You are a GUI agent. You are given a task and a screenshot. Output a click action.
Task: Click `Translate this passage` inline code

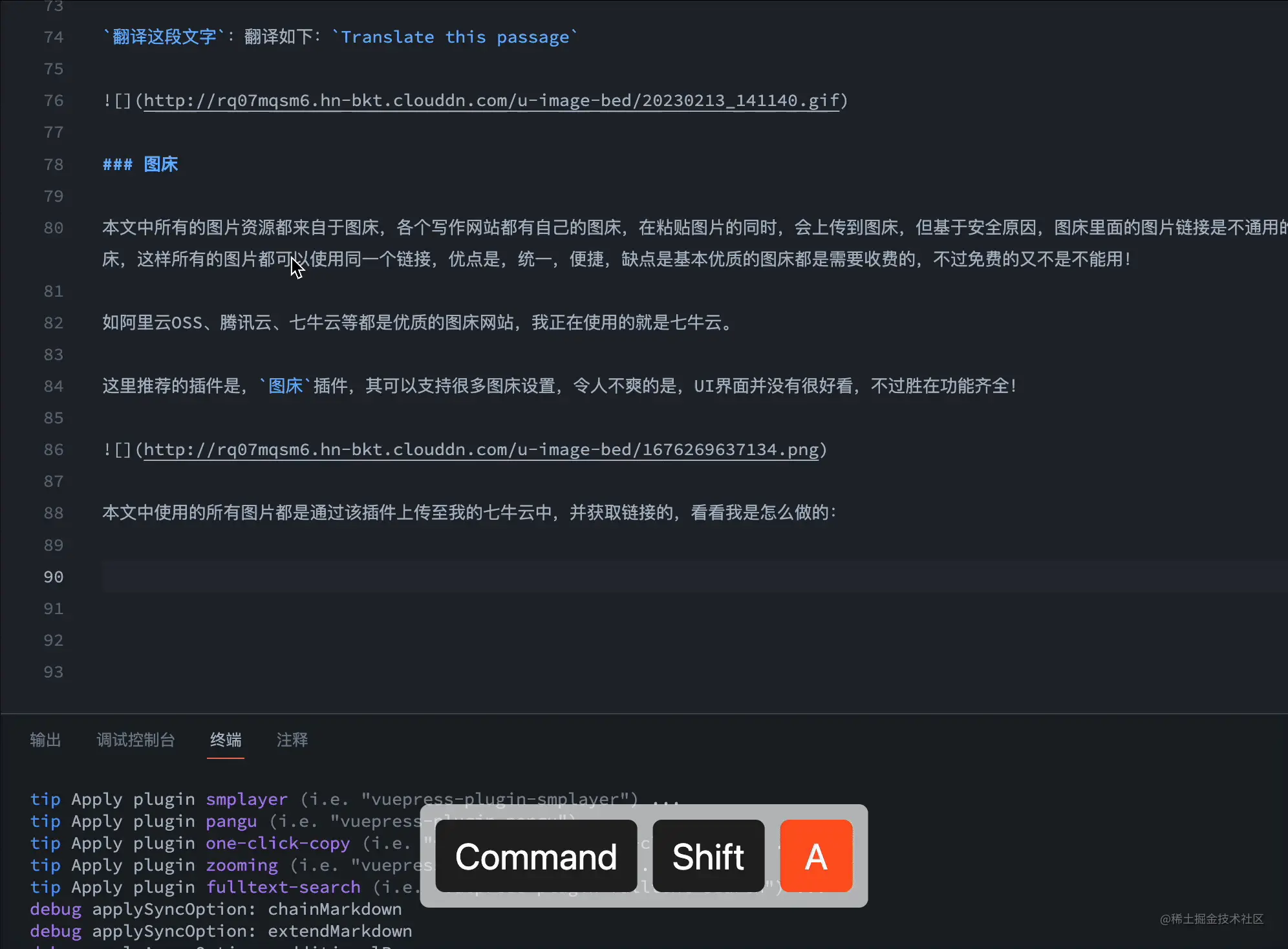(x=455, y=37)
